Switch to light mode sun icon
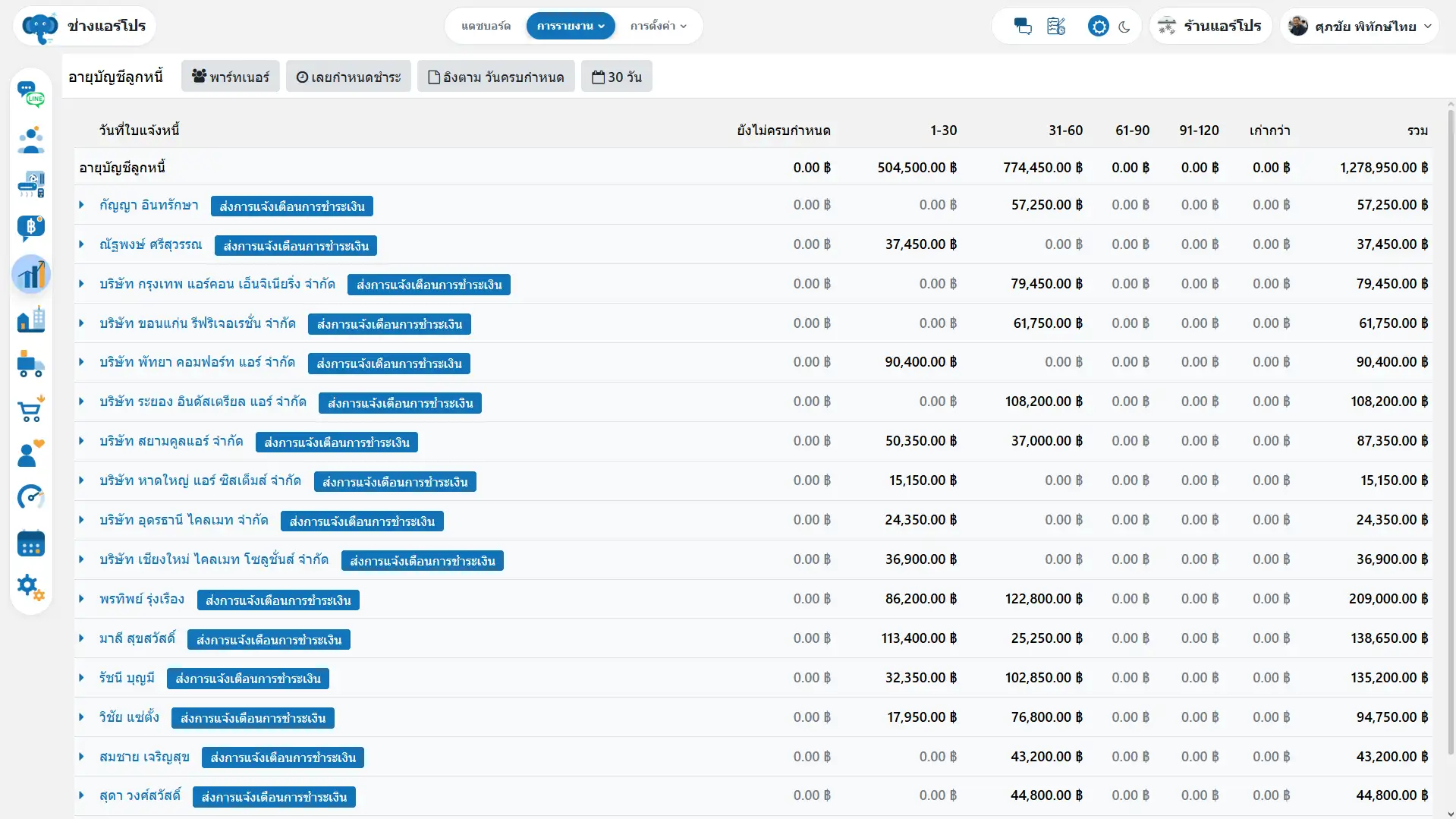The height and width of the screenshot is (819, 1456). [1098, 27]
